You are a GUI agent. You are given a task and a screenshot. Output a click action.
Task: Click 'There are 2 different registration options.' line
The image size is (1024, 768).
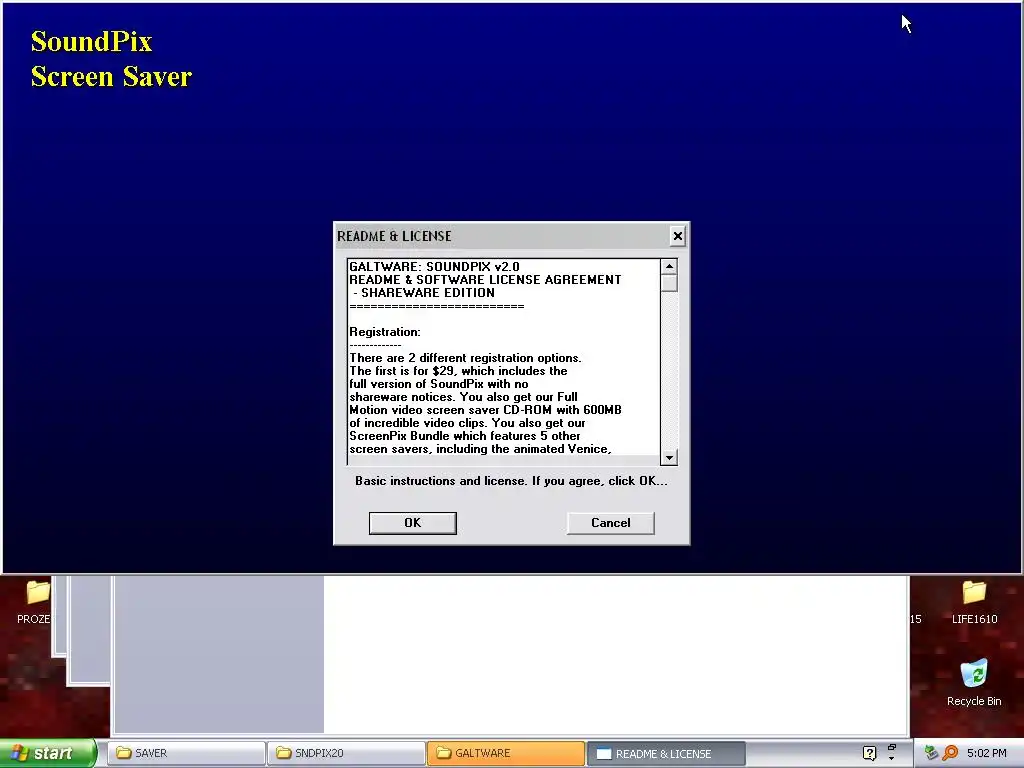coord(465,358)
